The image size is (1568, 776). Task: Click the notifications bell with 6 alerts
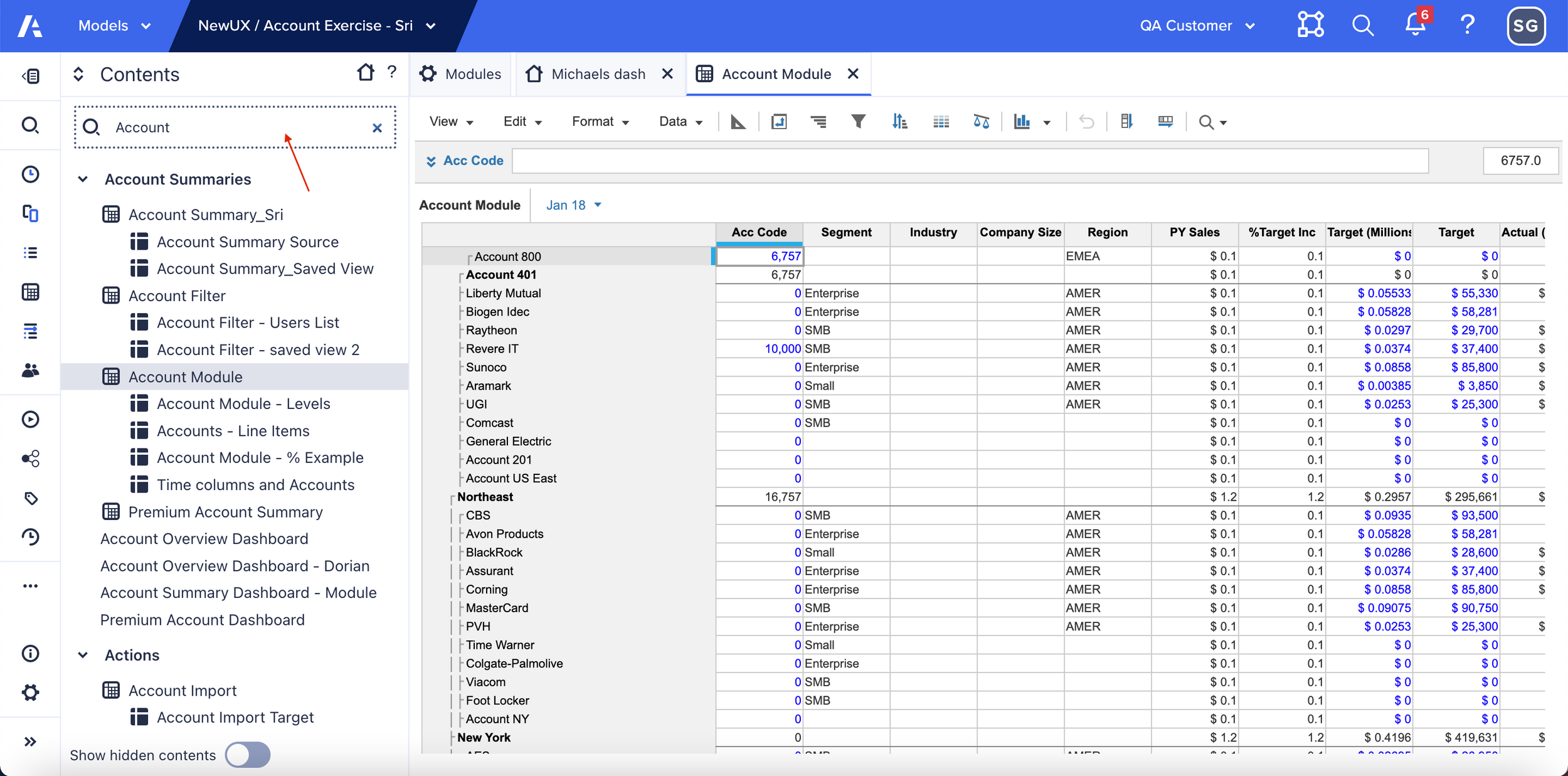click(x=1414, y=26)
